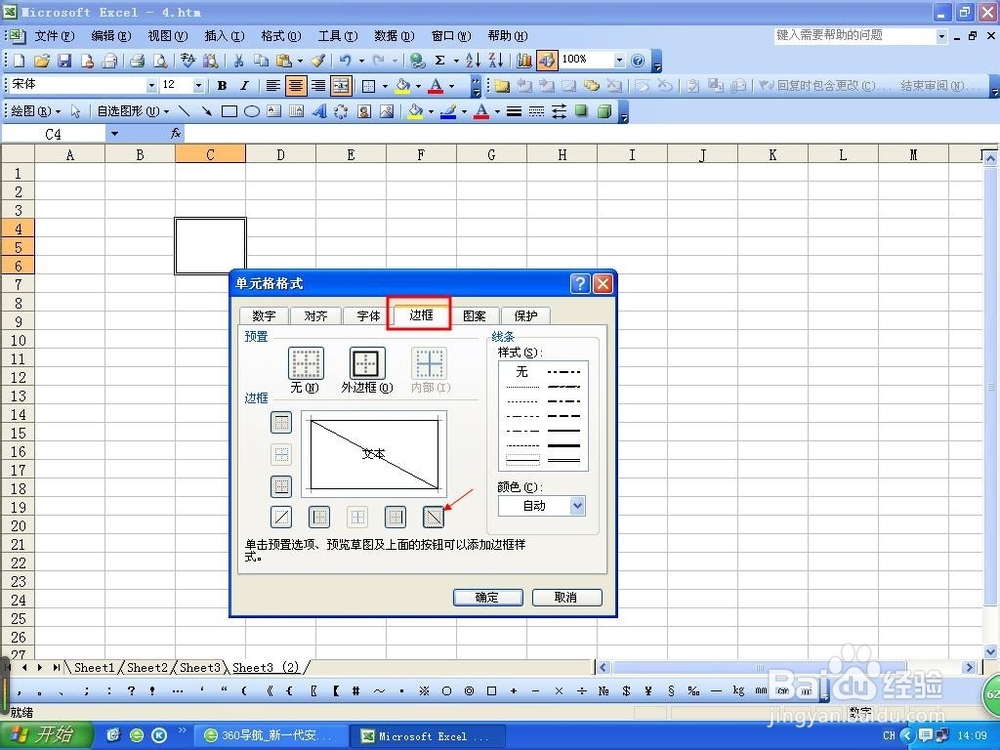Click the Line Color brush on Drawing toolbar
The image size is (1000, 750).
tap(448, 112)
